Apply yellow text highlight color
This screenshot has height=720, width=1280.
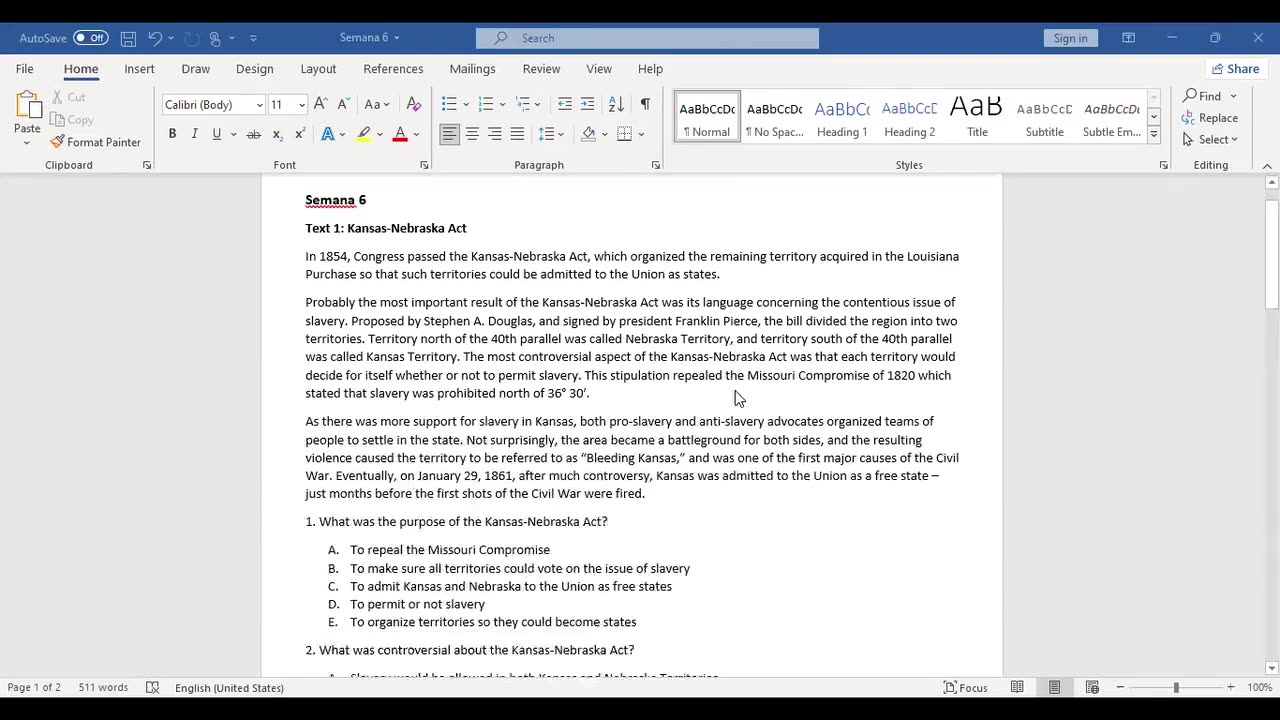coord(364,134)
